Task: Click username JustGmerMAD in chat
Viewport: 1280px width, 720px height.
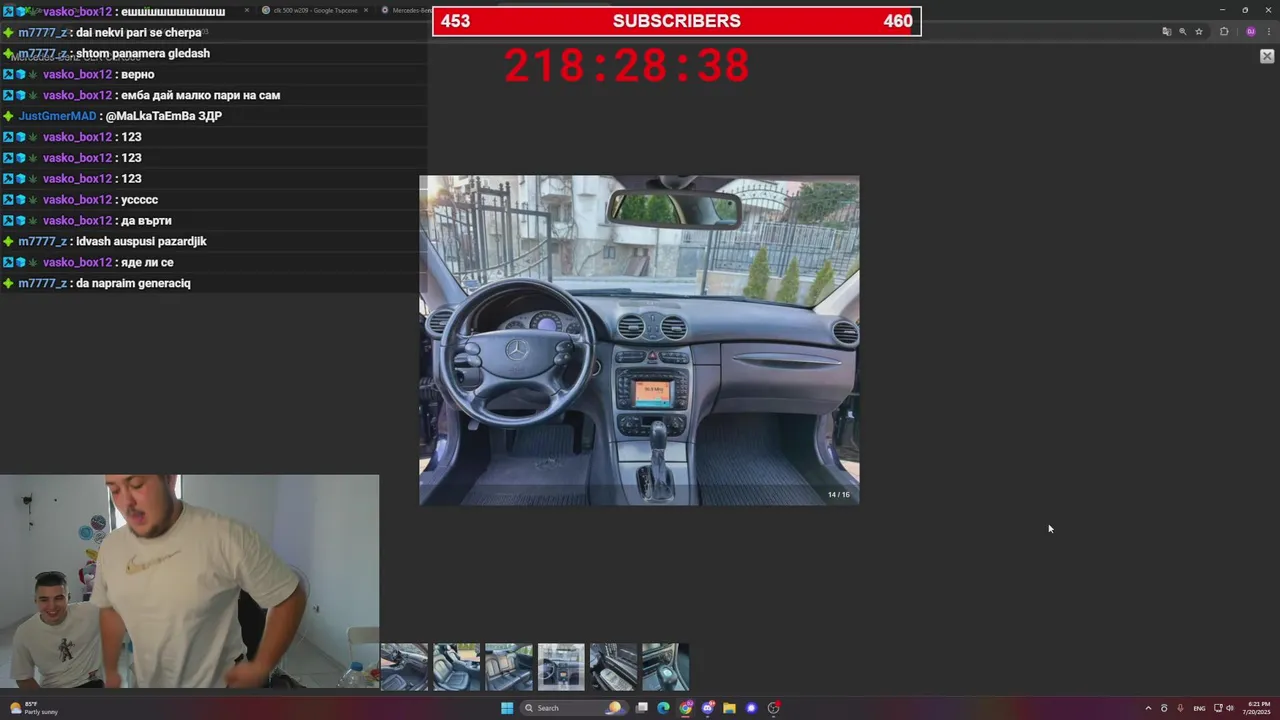Action: [57, 116]
